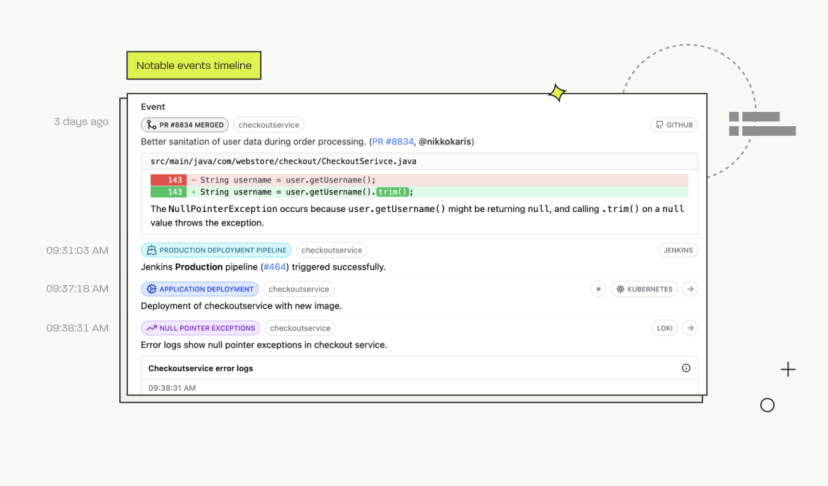Click the pipeline icon in deployment badge

[x=152, y=250]
